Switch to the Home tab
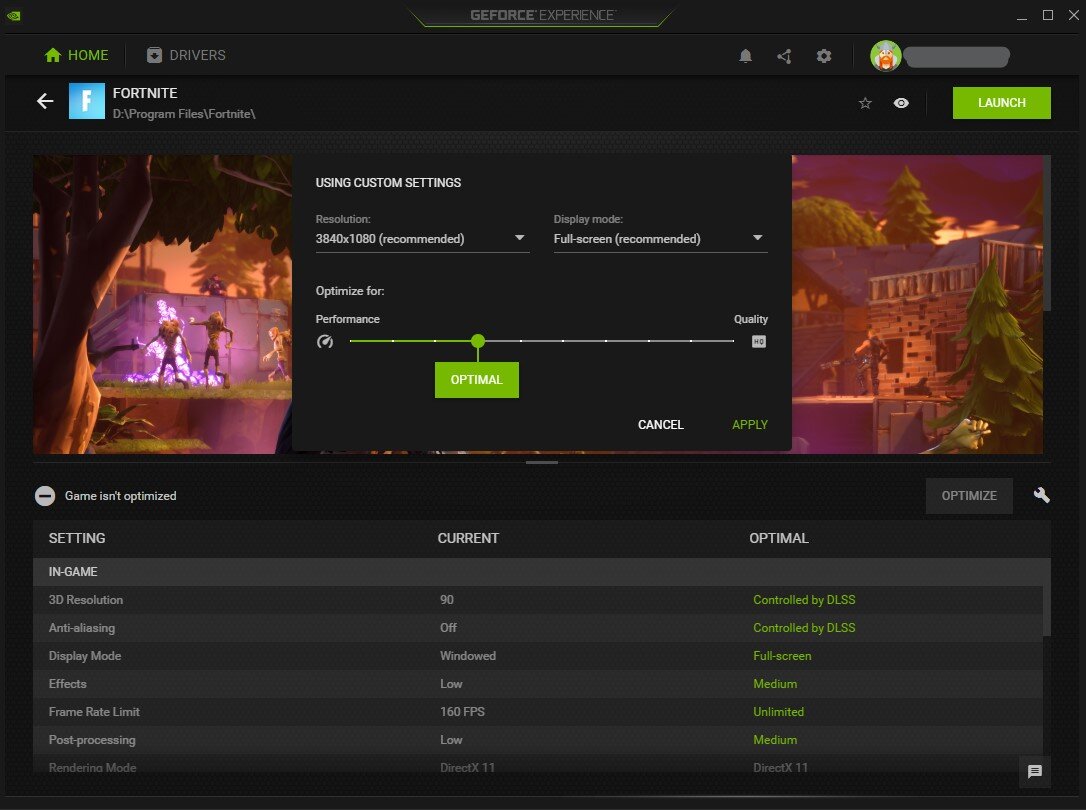 76,55
